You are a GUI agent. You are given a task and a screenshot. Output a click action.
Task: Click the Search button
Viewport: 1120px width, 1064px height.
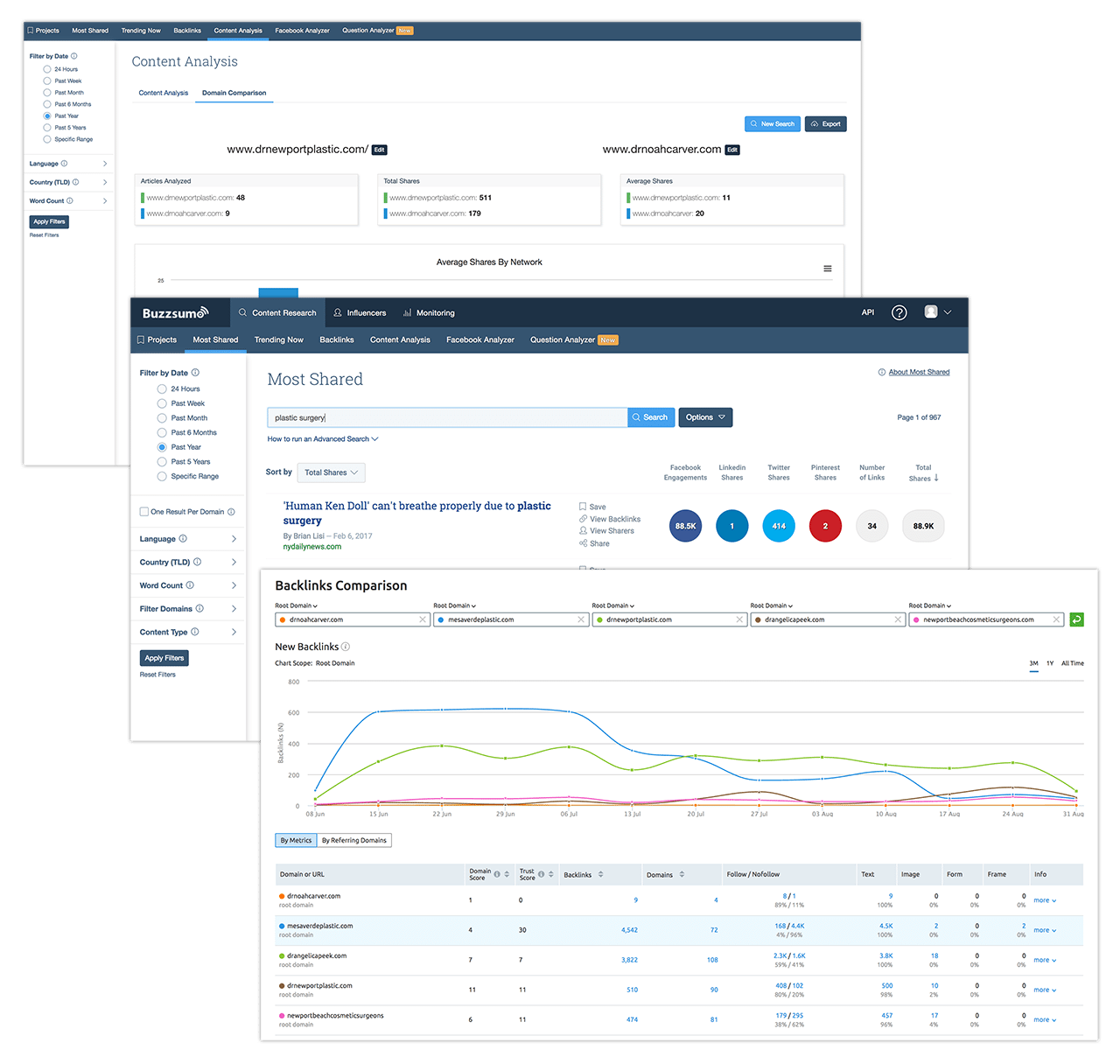[x=651, y=417]
